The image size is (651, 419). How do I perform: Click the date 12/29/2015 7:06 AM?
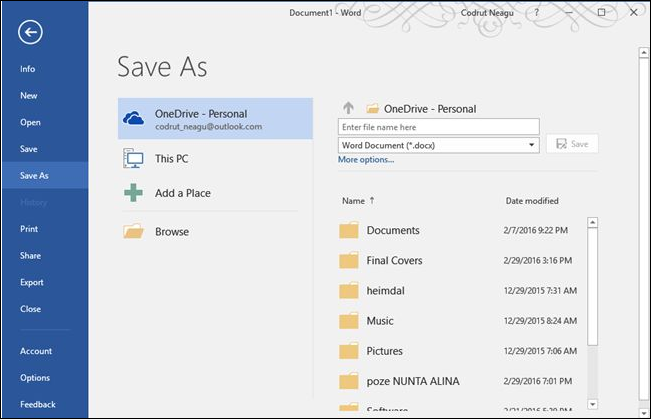[540, 351]
